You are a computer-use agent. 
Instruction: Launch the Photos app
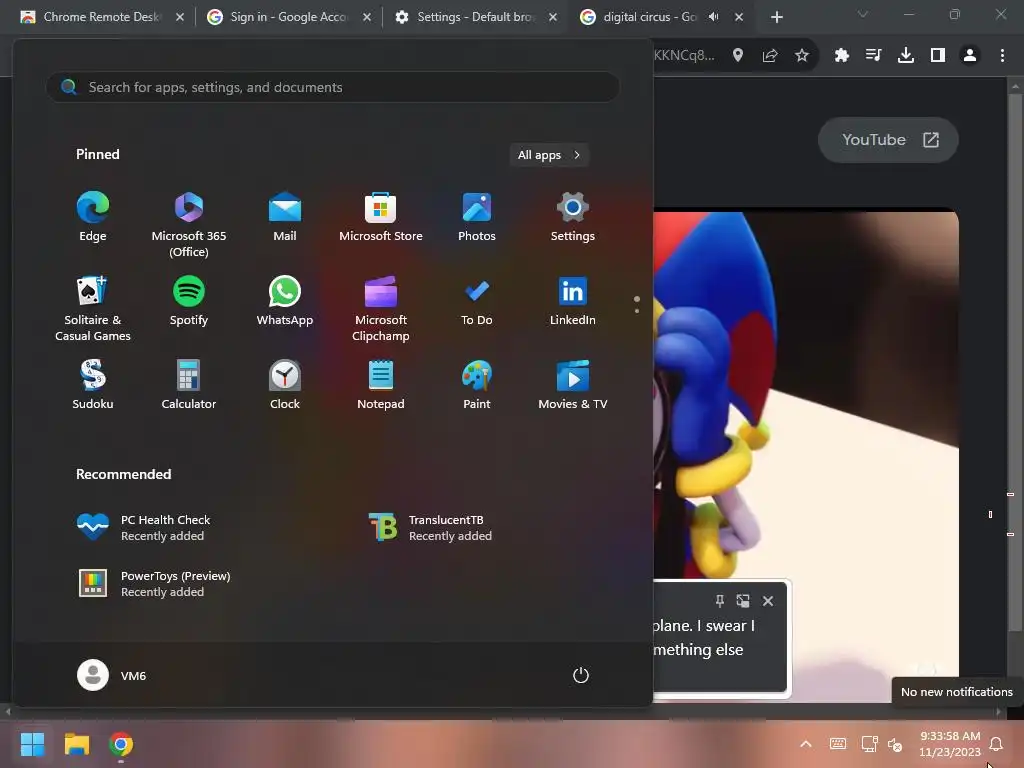(477, 217)
